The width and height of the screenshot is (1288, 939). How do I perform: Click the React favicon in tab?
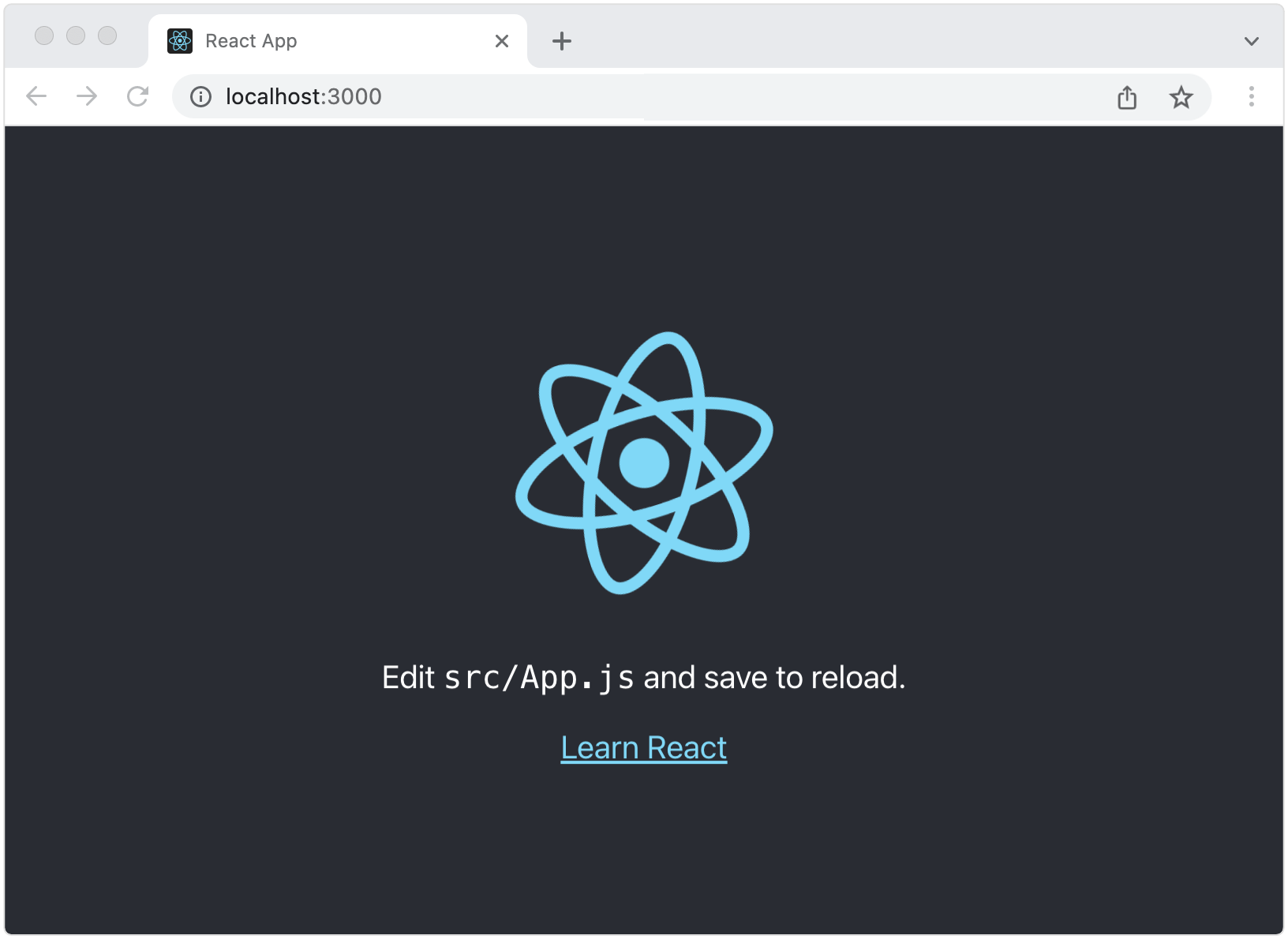point(180,41)
